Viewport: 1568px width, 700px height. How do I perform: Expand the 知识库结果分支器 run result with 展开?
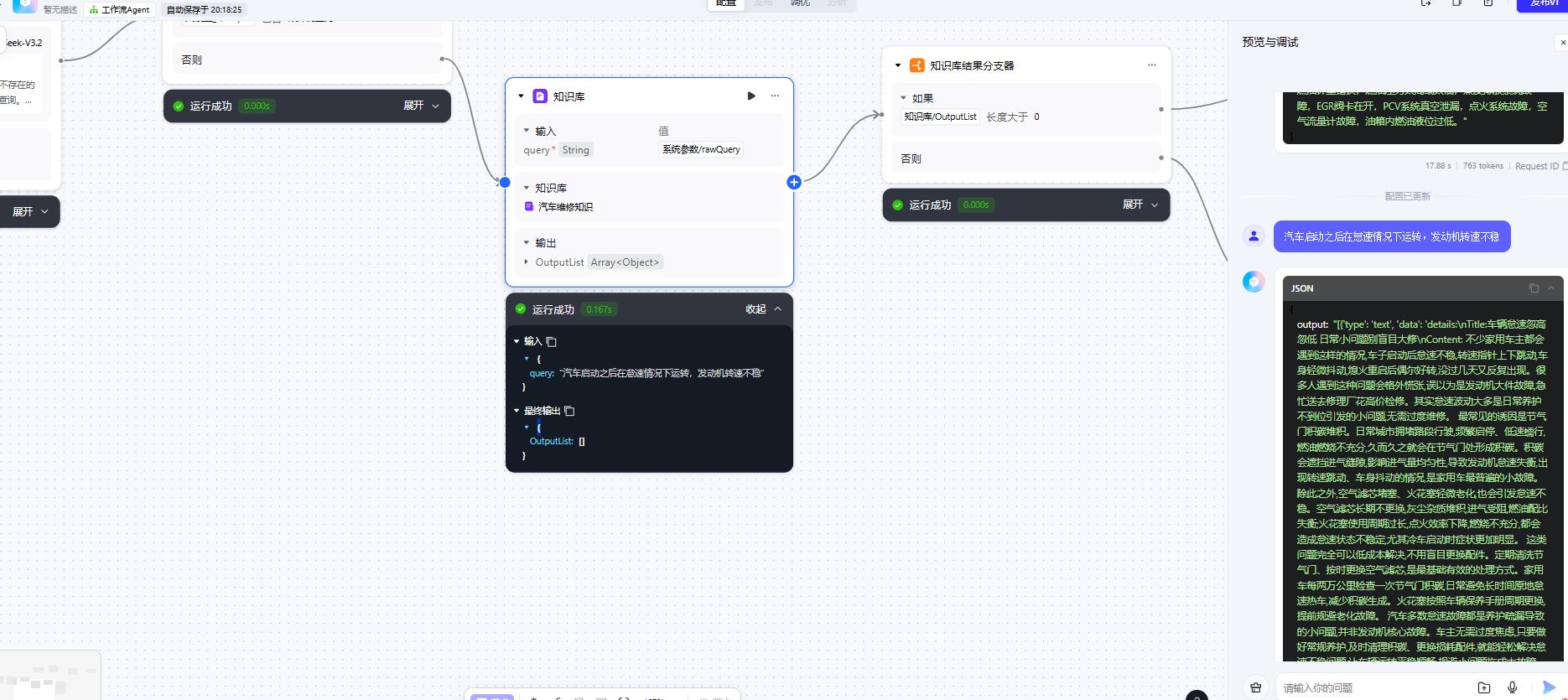tap(1141, 205)
